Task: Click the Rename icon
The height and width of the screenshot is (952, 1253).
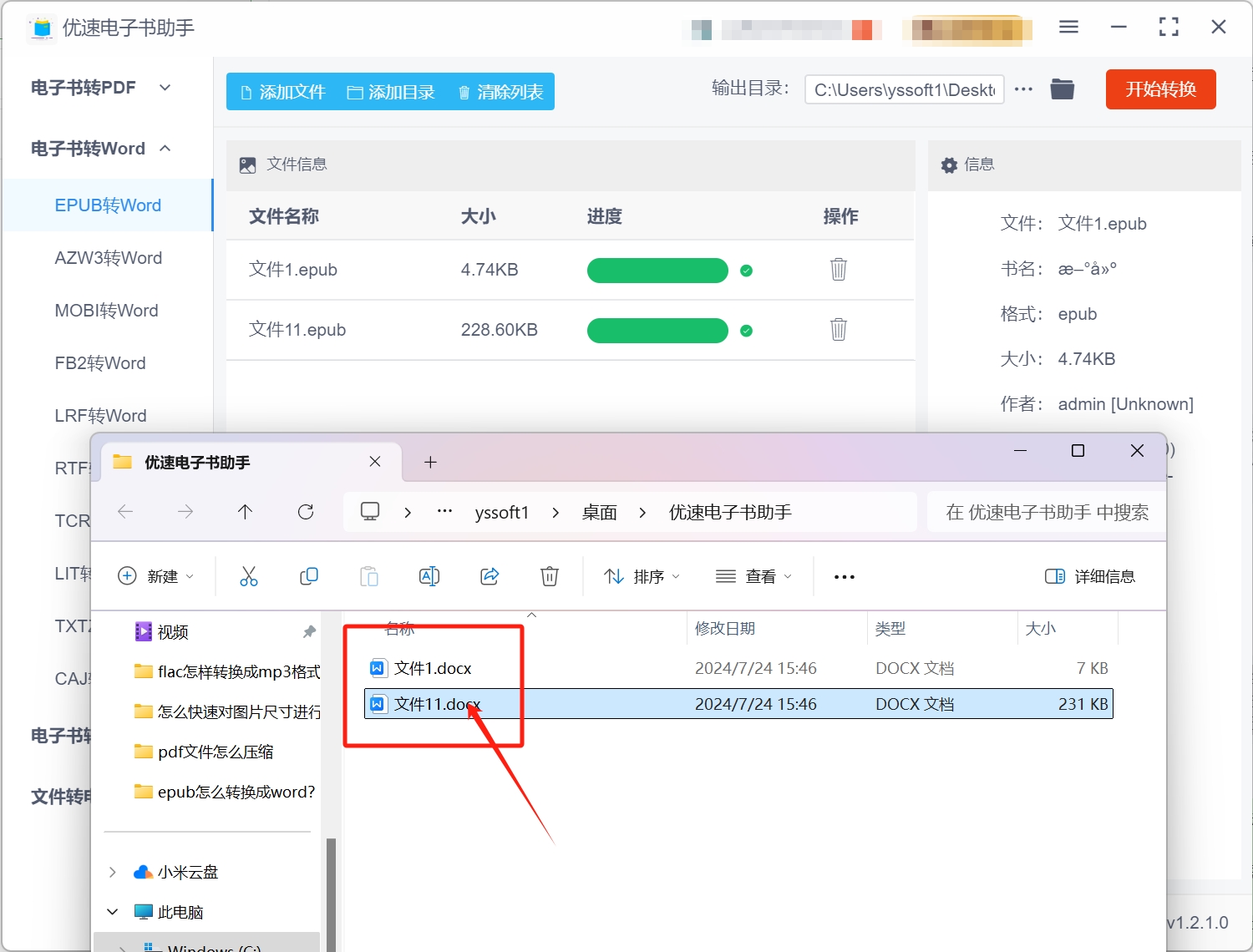Action: [429, 576]
